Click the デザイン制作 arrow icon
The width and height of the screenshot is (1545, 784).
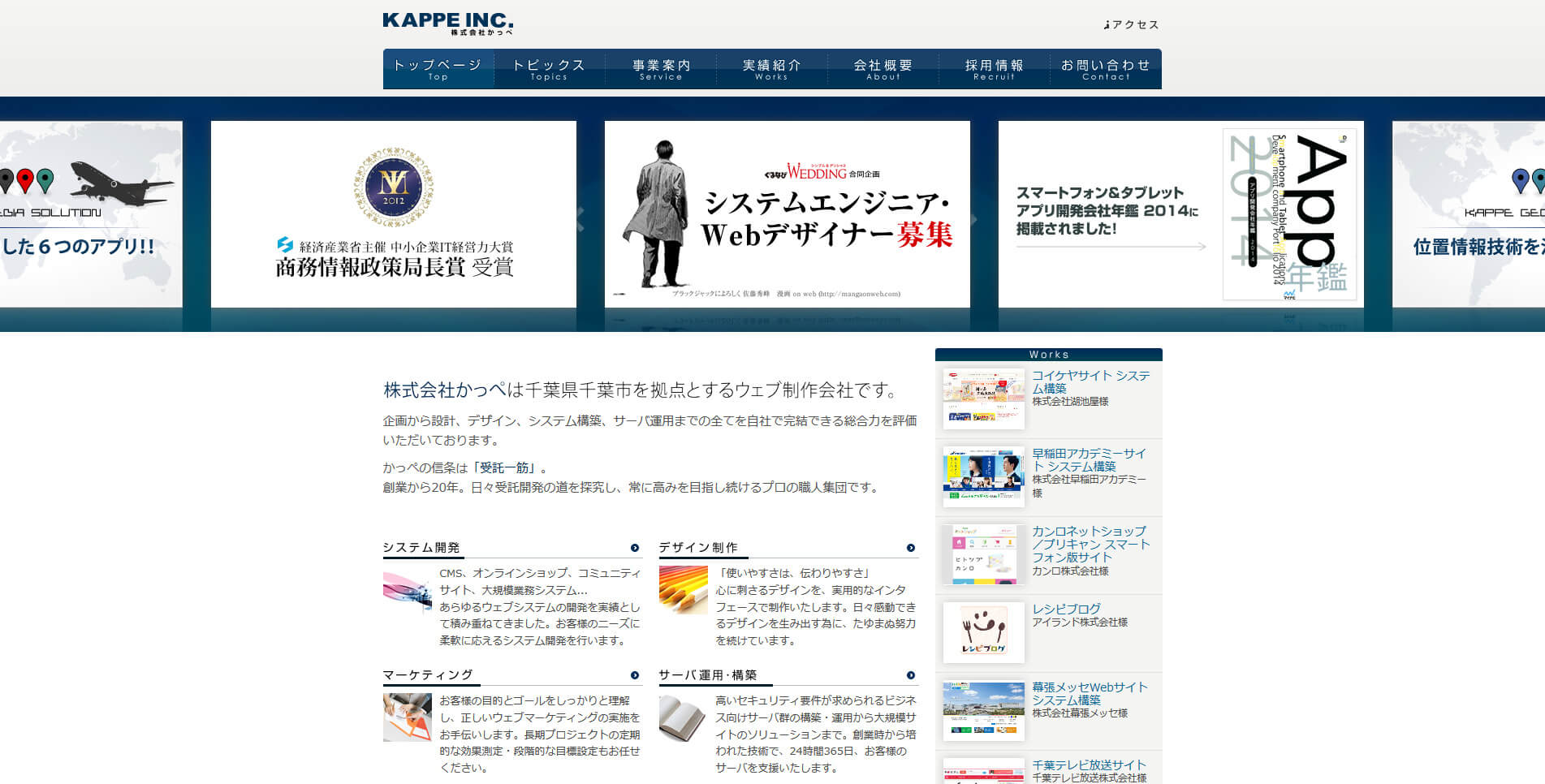[x=911, y=548]
